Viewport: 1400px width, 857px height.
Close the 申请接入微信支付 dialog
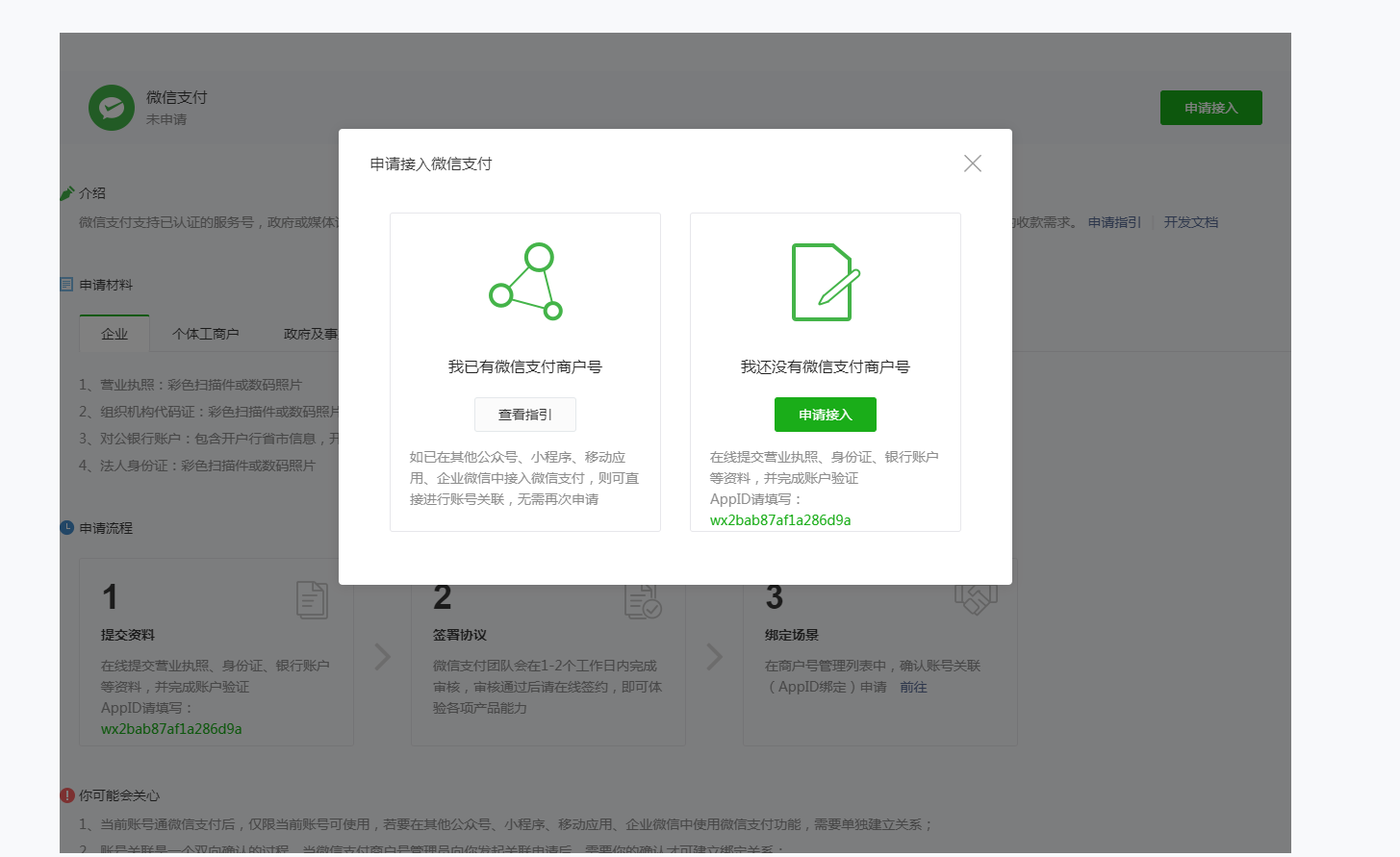973,164
